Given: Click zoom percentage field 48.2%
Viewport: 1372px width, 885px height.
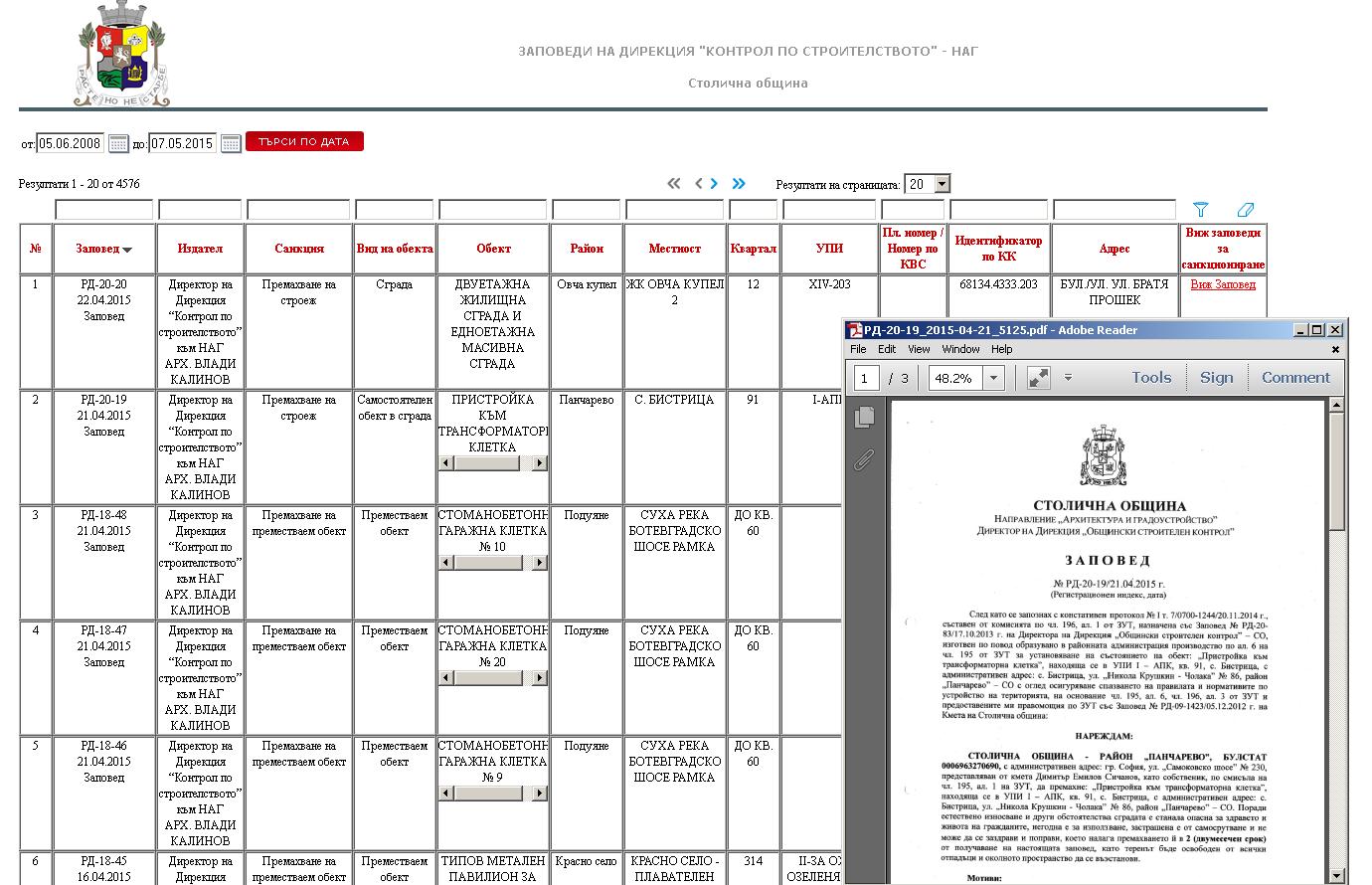Looking at the screenshot, I should [x=956, y=378].
